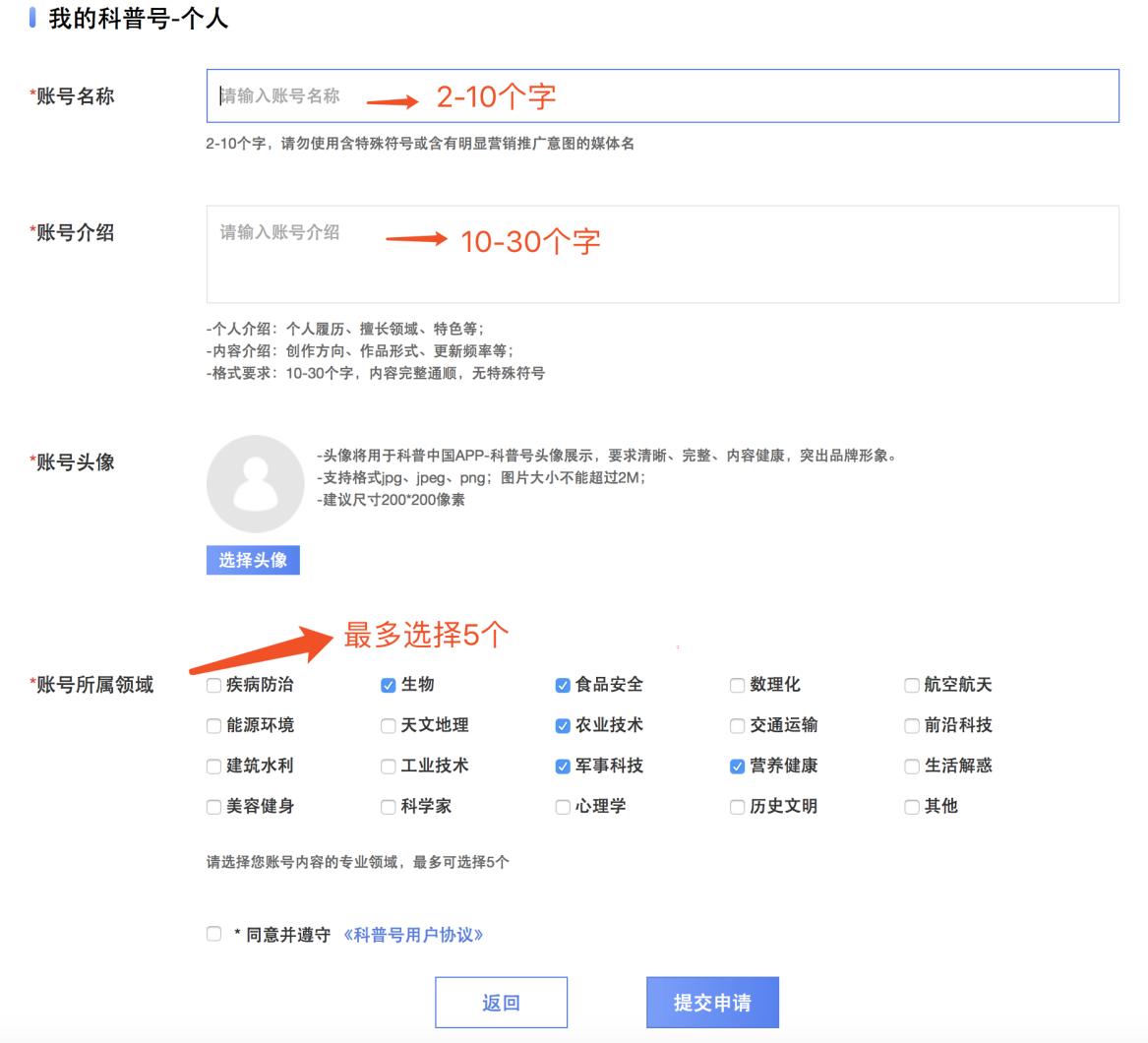The width and height of the screenshot is (1148, 1043).
Task: Click the 支持格式jpg、jpeg、png hint line
Action: (x=481, y=478)
